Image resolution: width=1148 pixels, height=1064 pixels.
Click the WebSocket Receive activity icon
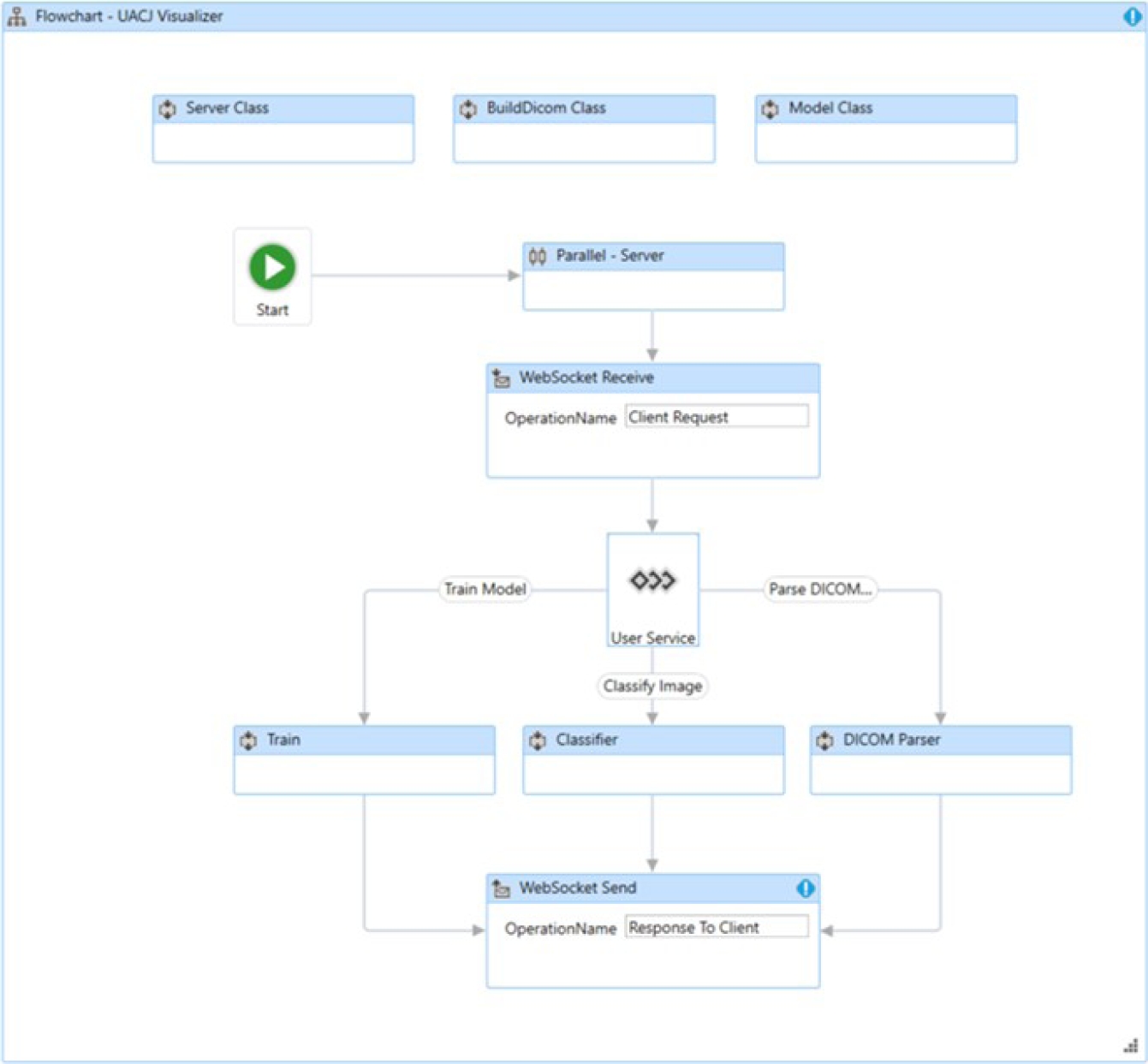point(502,377)
